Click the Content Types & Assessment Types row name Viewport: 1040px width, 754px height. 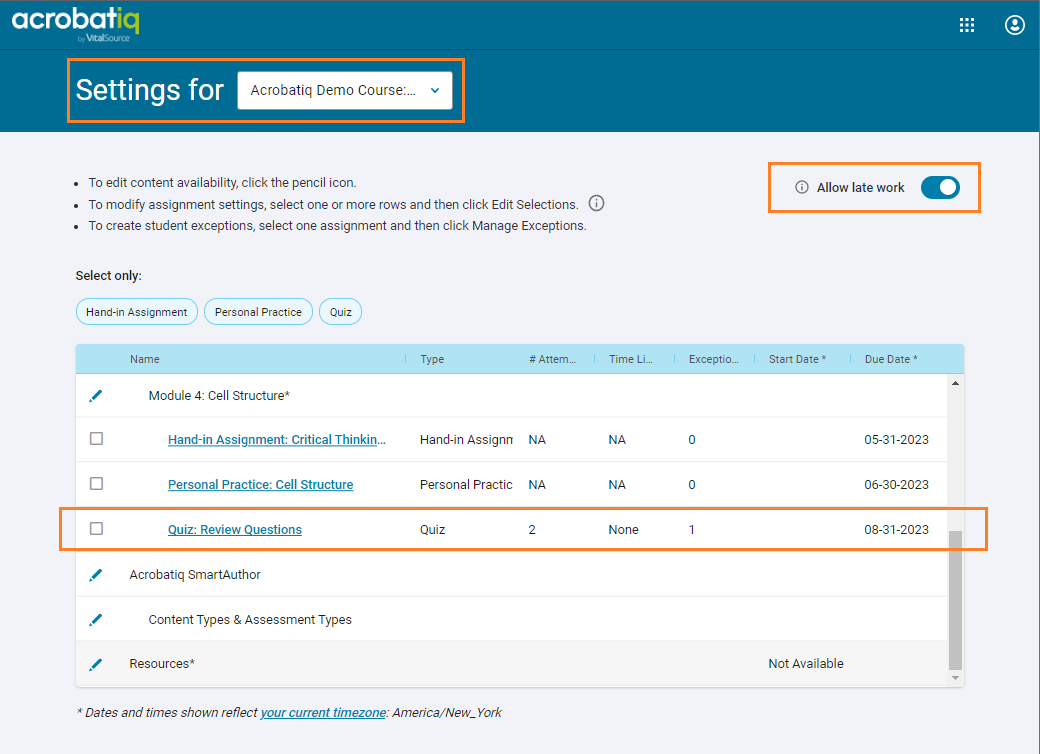pyautogui.click(x=250, y=620)
